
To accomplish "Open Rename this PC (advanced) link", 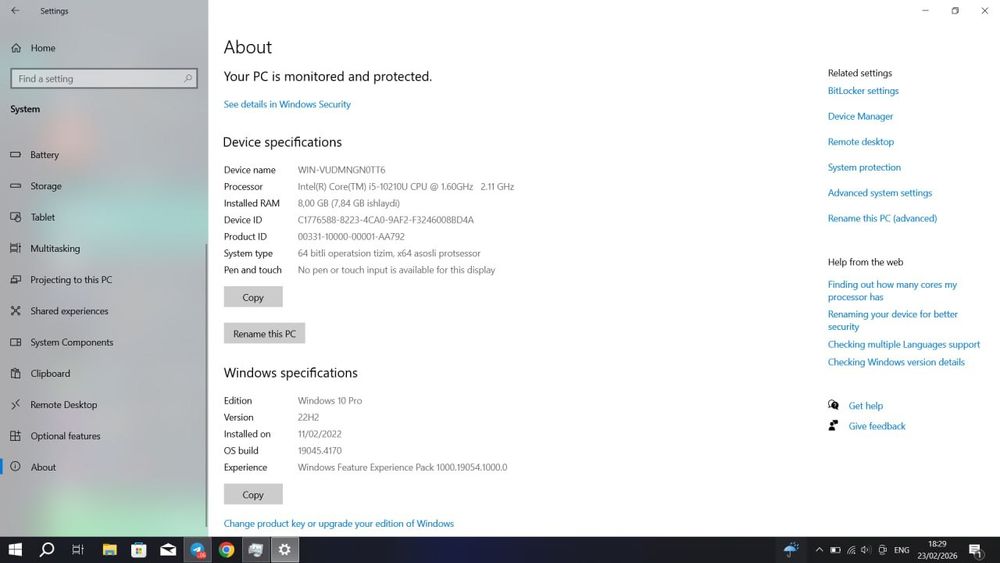I will click(x=882, y=218).
